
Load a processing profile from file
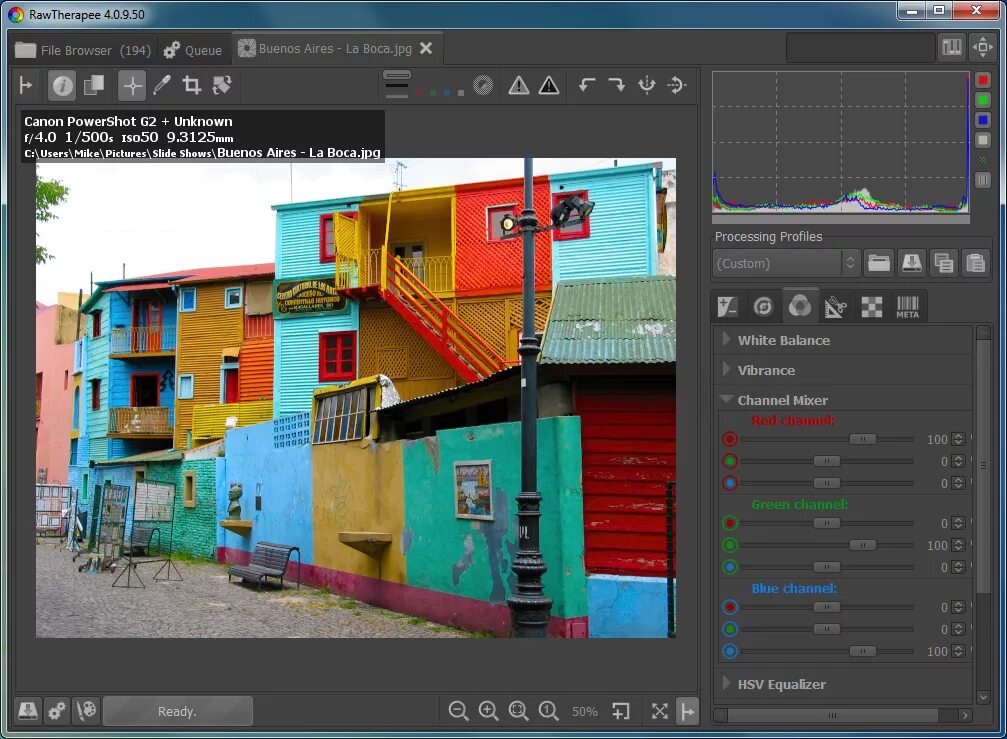point(878,263)
